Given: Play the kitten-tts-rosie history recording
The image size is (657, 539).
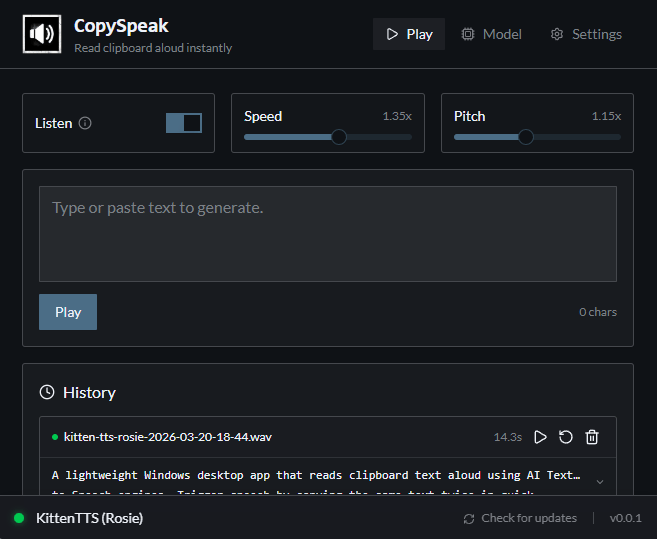Looking at the screenshot, I should [x=540, y=437].
